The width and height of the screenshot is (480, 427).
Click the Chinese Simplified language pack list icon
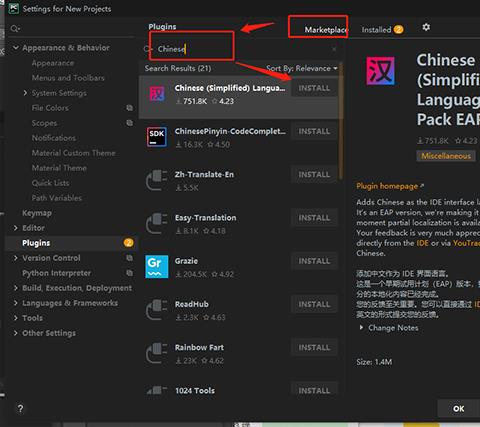pos(157,94)
